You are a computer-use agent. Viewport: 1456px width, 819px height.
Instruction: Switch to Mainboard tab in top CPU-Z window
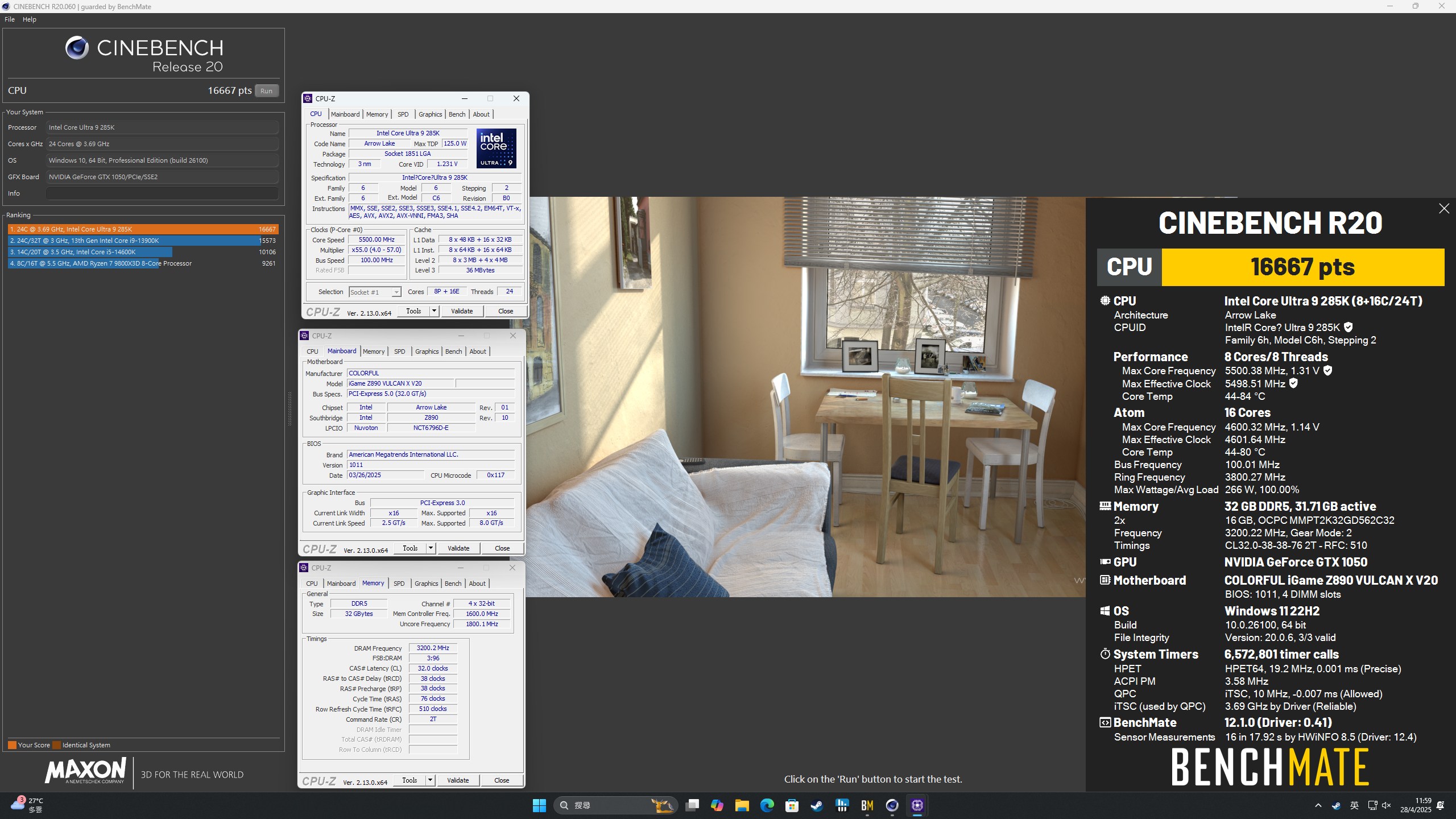pos(345,114)
